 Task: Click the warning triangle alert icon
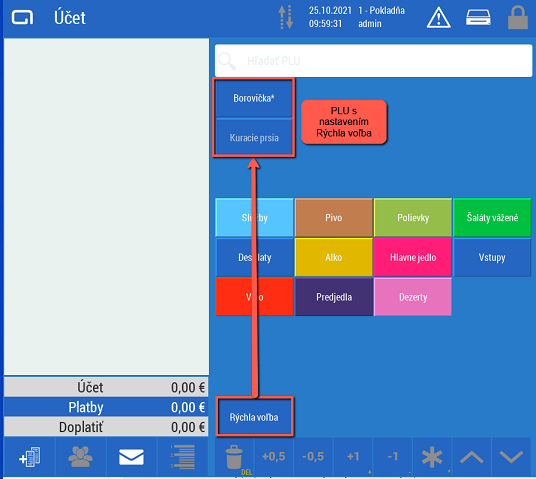[x=439, y=18]
